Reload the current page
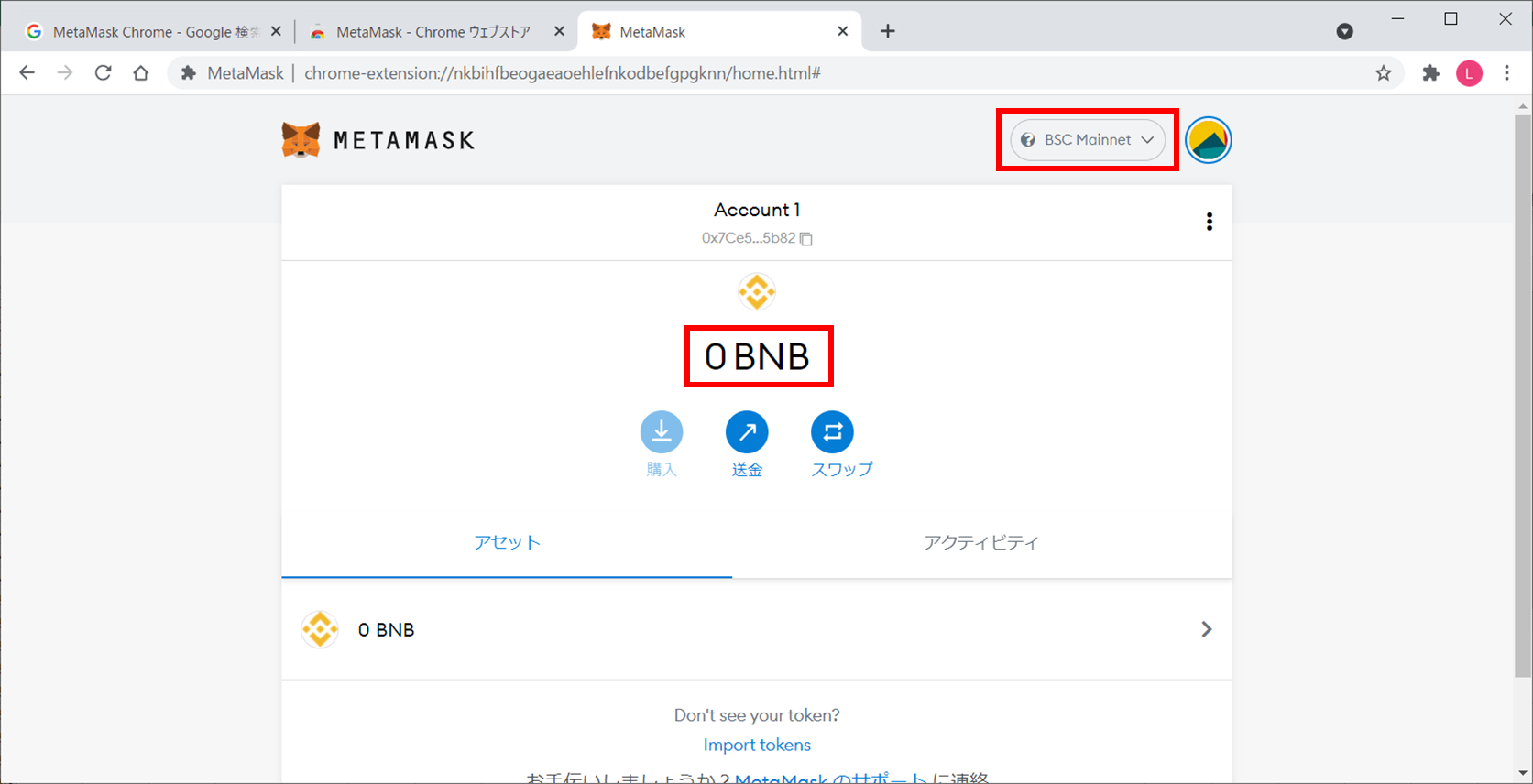The width and height of the screenshot is (1533, 784). coord(103,73)
